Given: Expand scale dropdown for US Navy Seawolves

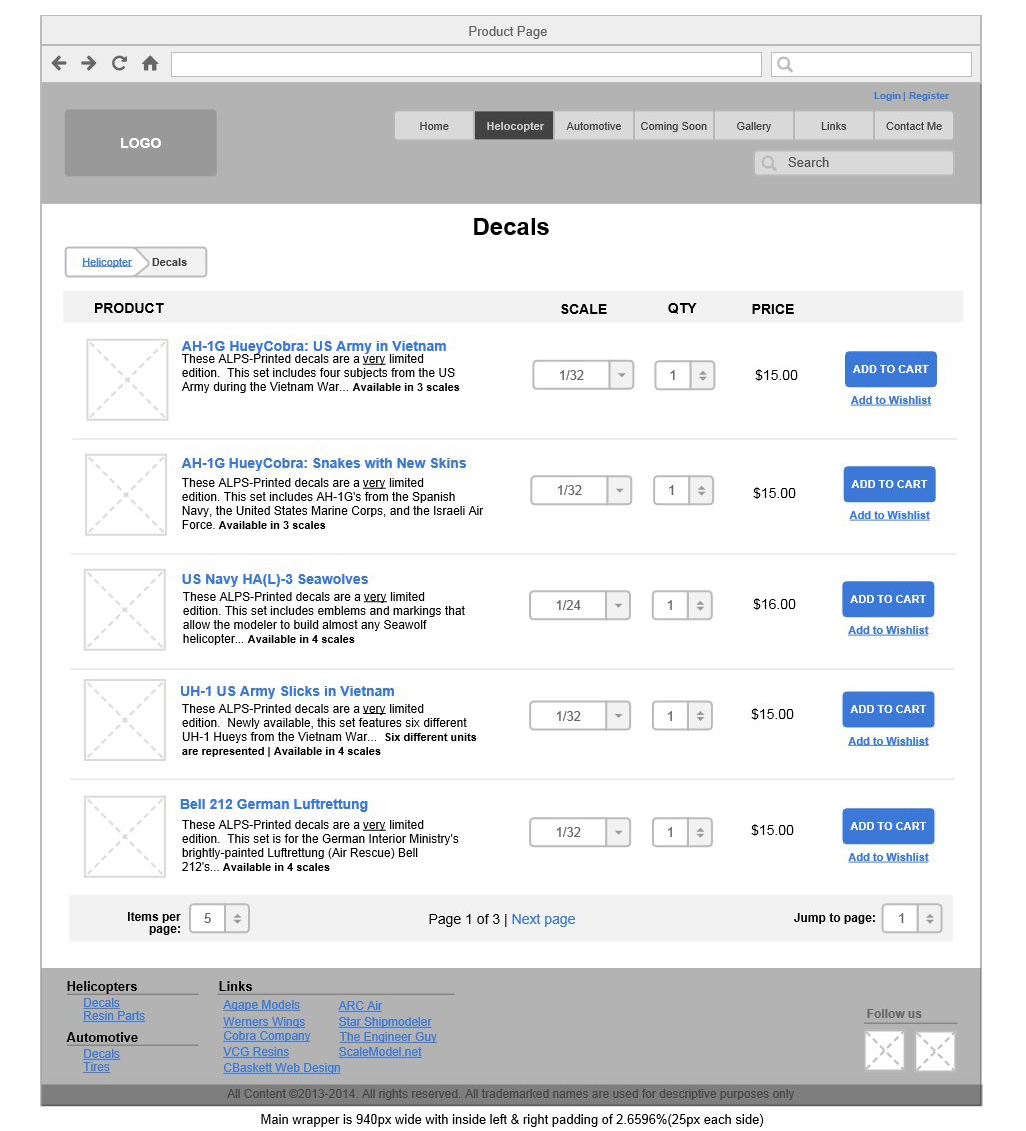Looking at the screenshot, I should pos(620,605).
